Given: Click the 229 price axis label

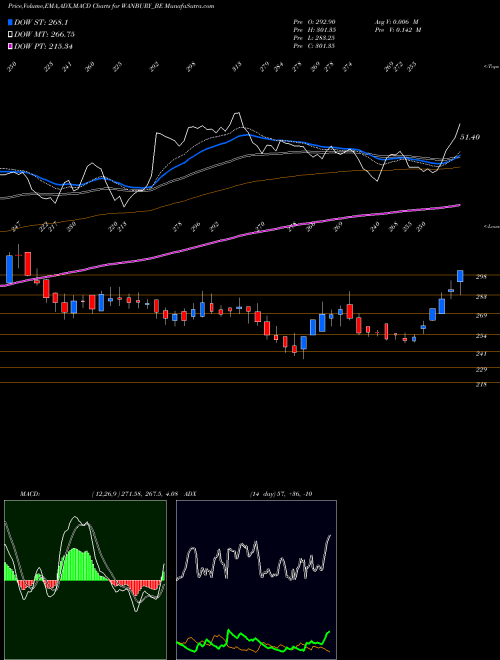Looking at the screenshot, I should (x=481, y=370).
